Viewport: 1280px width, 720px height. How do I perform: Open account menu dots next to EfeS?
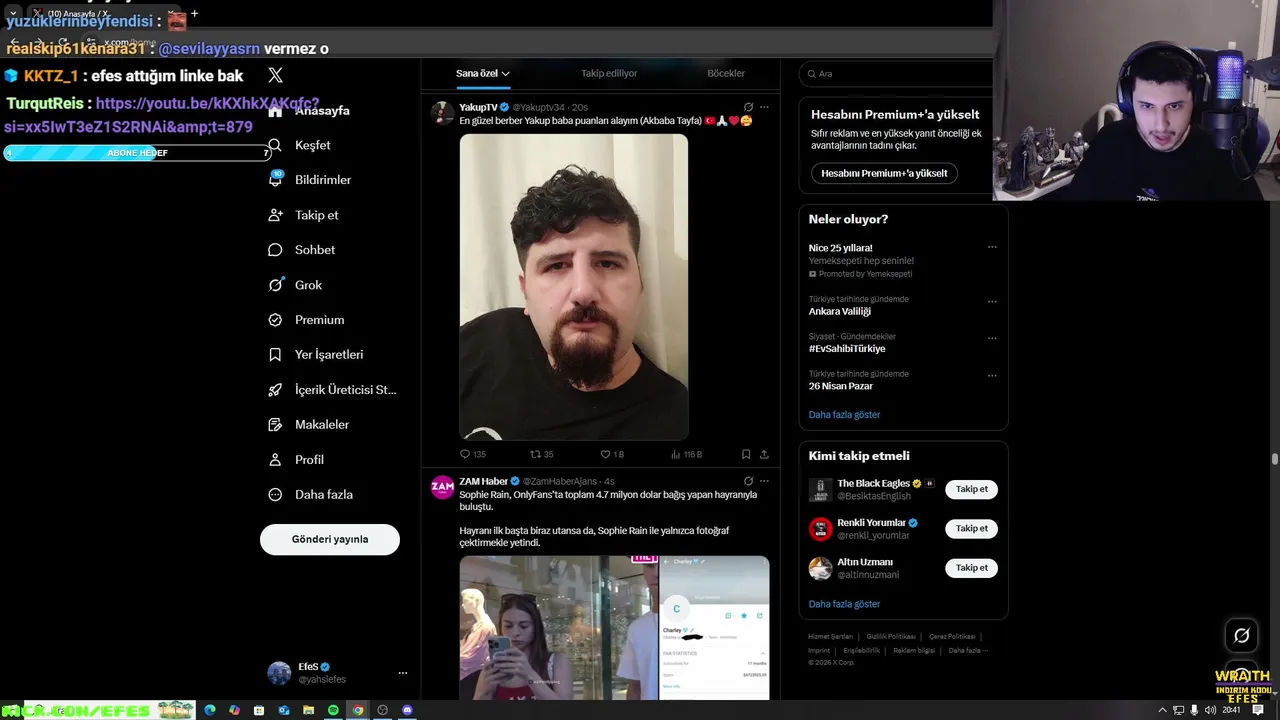[x=403, y=673]
